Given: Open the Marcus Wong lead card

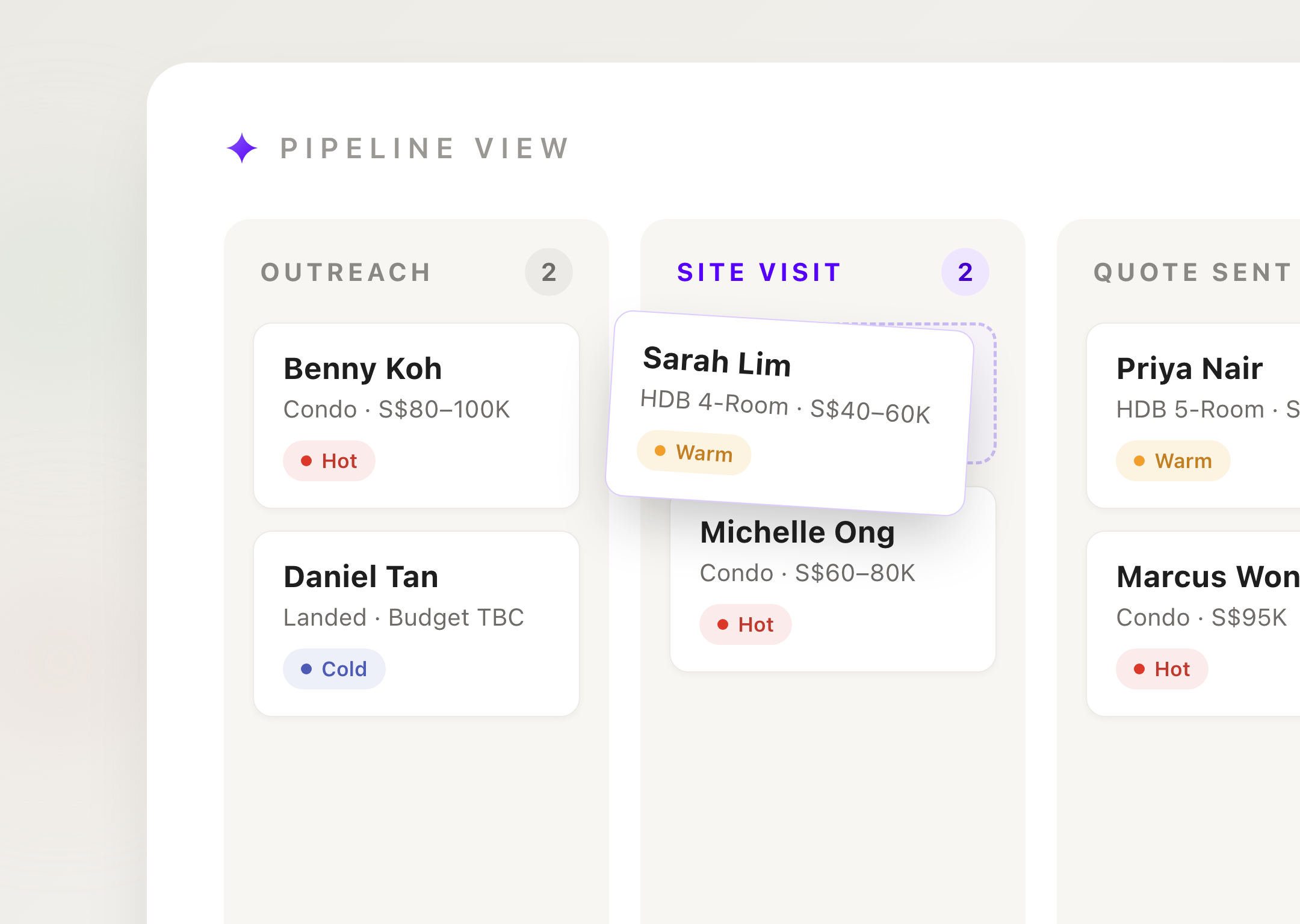Looking at the screenshot, I should point(1193,624).
